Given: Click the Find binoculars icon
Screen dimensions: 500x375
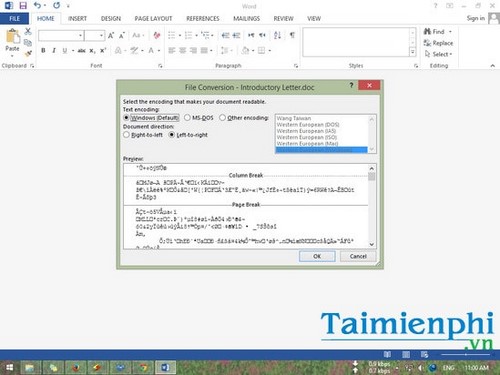Looking at the screenshot, I should coord(427,32).
